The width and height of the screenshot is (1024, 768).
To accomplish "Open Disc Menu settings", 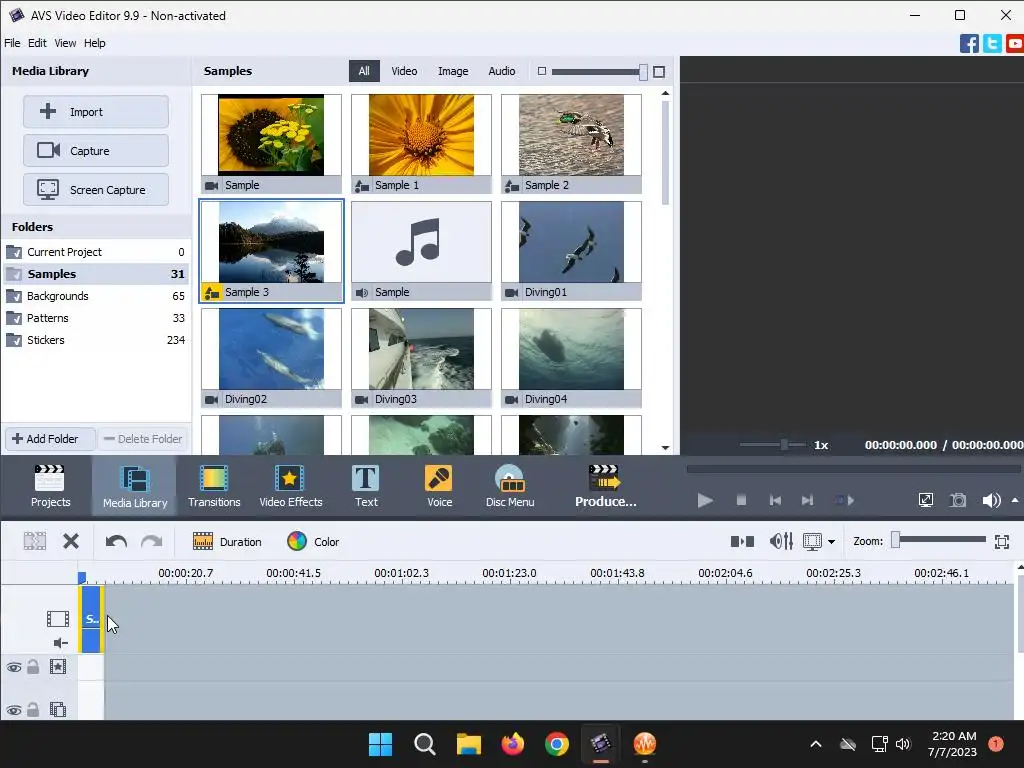I will (x=510, y=486).
